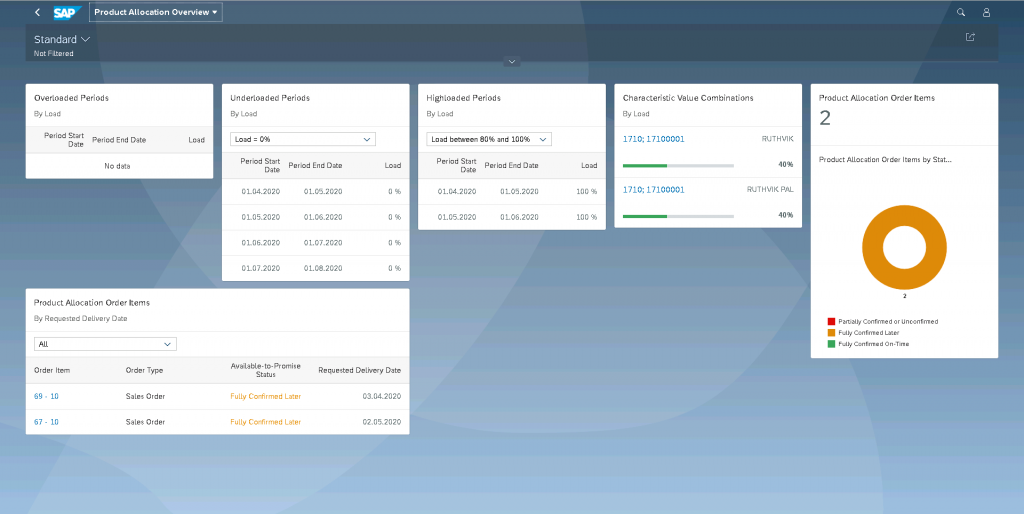The image size is (1024, 514).
Task: Open Load between 80% and 100% dropdown
Action: click(x=489, y=139)
